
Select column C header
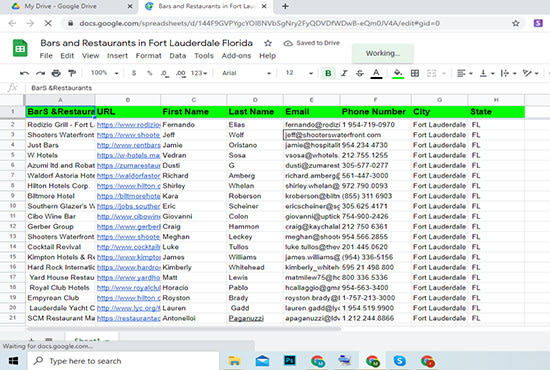click(194, 100)
